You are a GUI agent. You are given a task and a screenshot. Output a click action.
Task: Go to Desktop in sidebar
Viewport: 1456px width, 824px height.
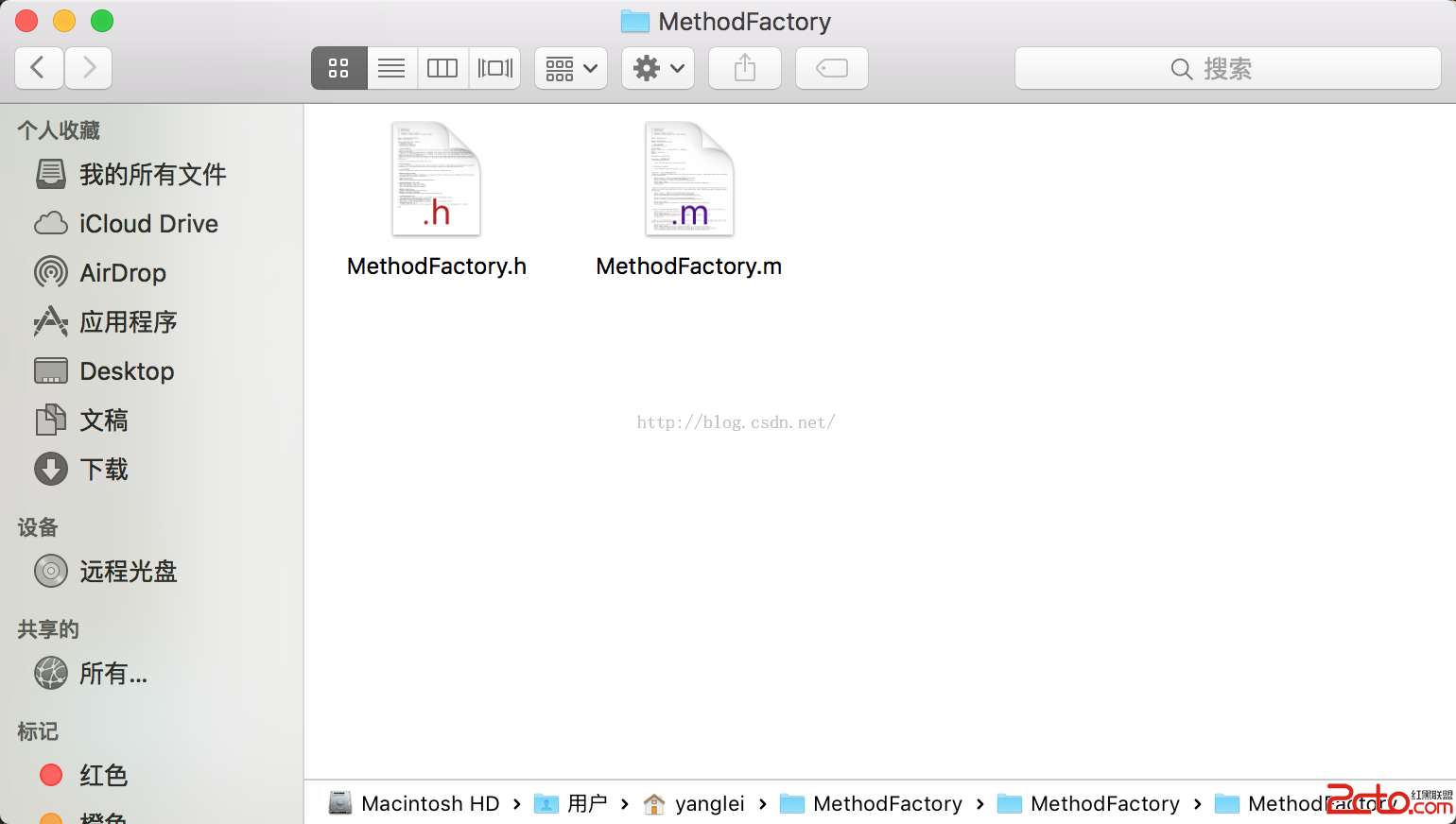click(127, 371)
